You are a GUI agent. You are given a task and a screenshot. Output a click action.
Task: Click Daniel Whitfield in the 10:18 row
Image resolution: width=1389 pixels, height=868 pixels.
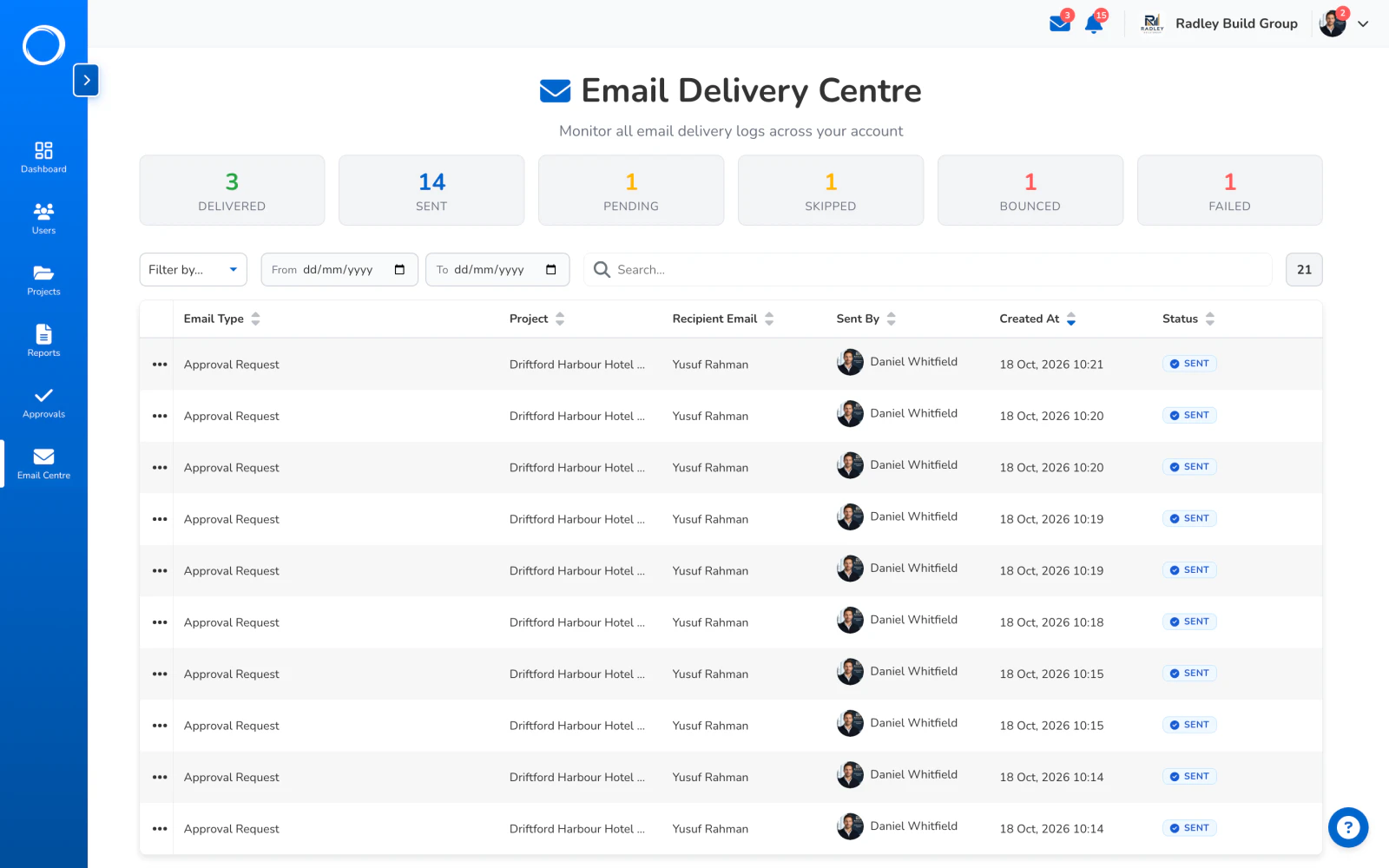pos(913,620)
